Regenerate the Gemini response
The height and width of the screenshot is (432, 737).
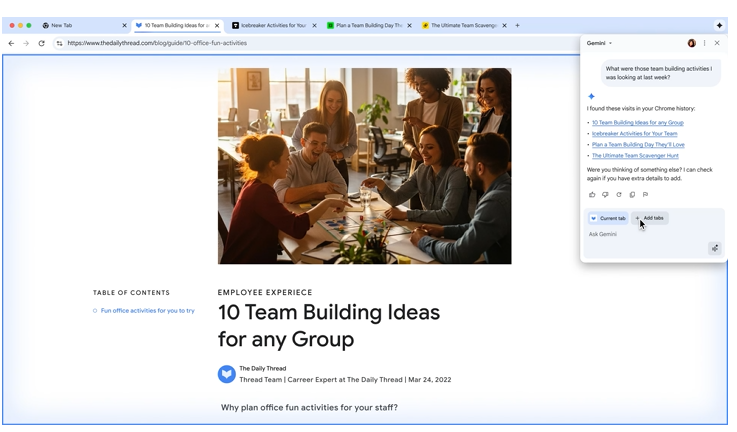[x=619, y=195]
